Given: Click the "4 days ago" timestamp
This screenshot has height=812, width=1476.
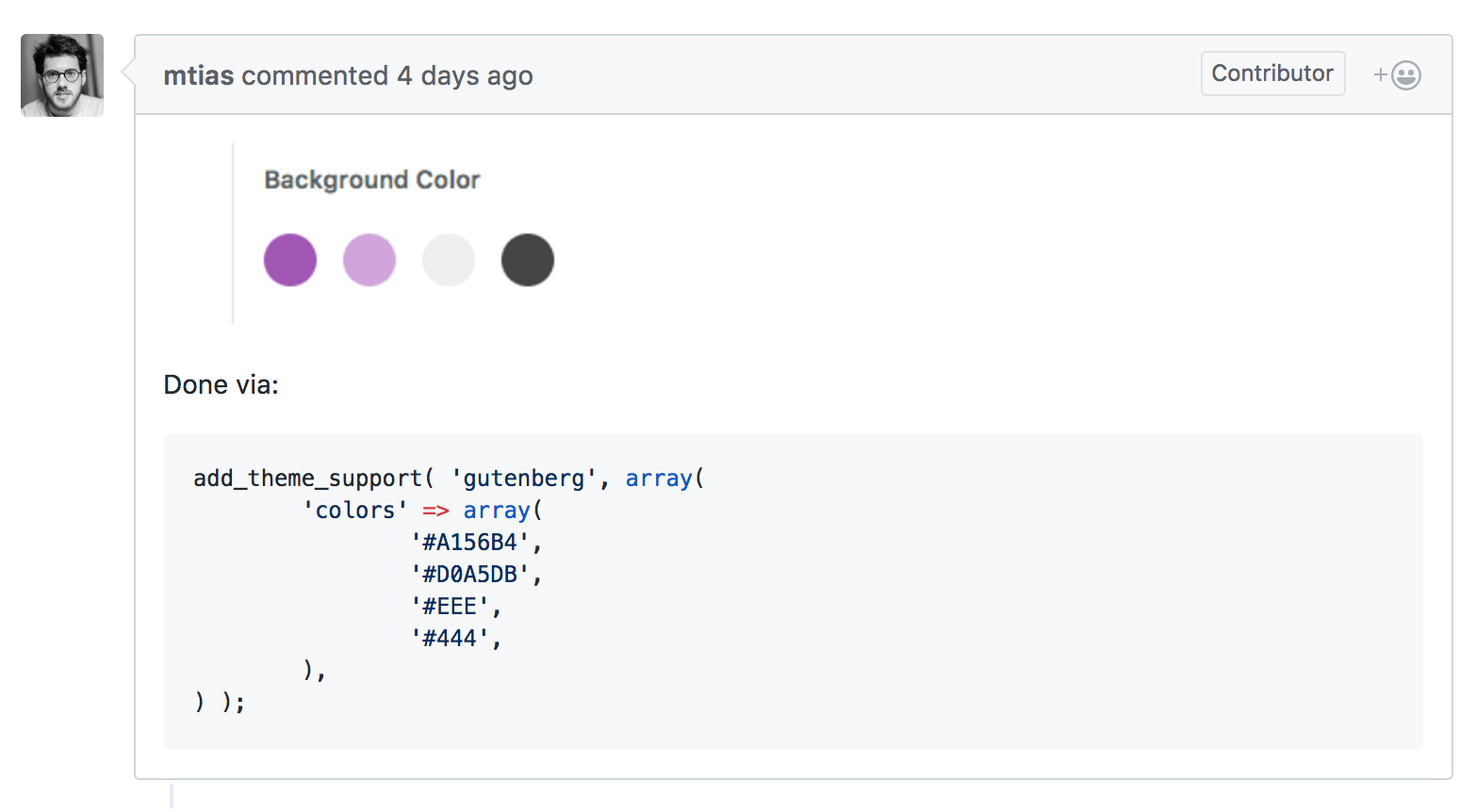Looking at the screenshot, I should coord(465,75).
